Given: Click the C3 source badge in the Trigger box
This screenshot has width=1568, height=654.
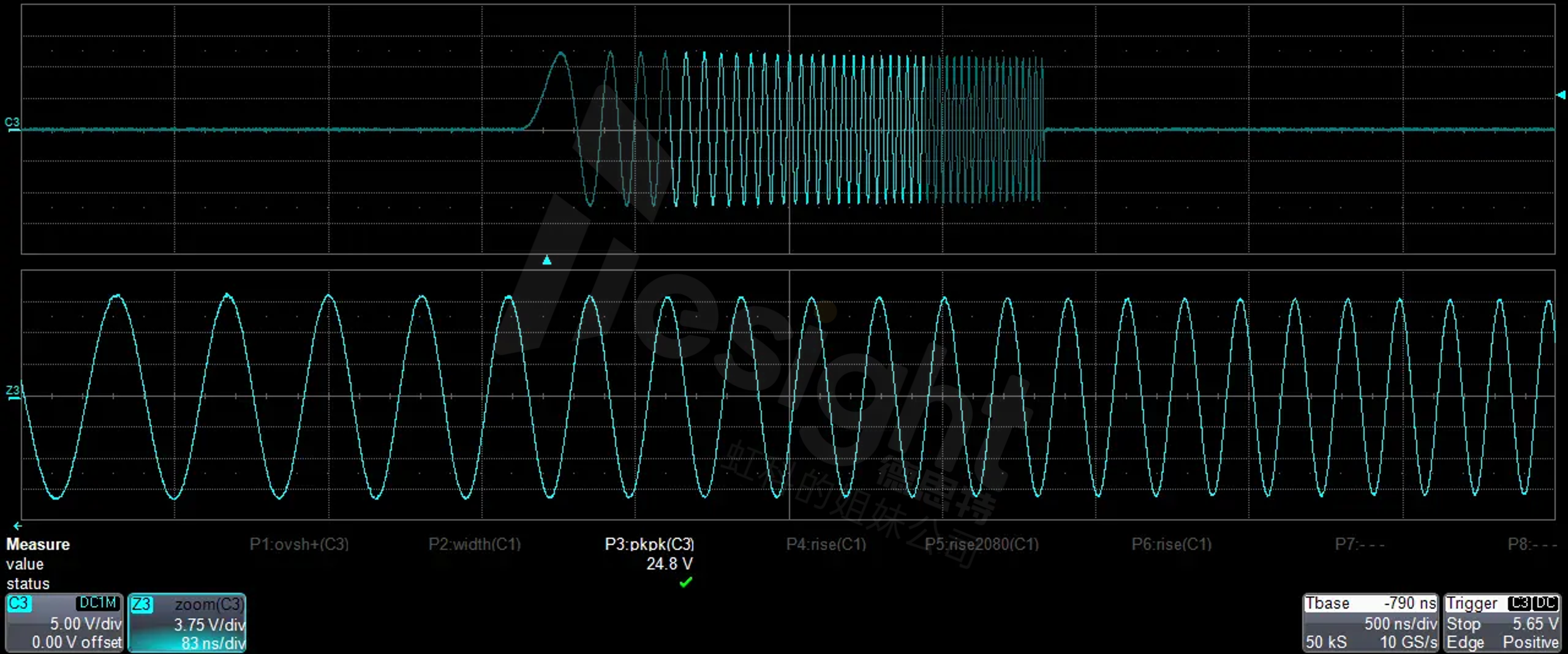Looking at the screenshot, I should tap(1520, 603).
